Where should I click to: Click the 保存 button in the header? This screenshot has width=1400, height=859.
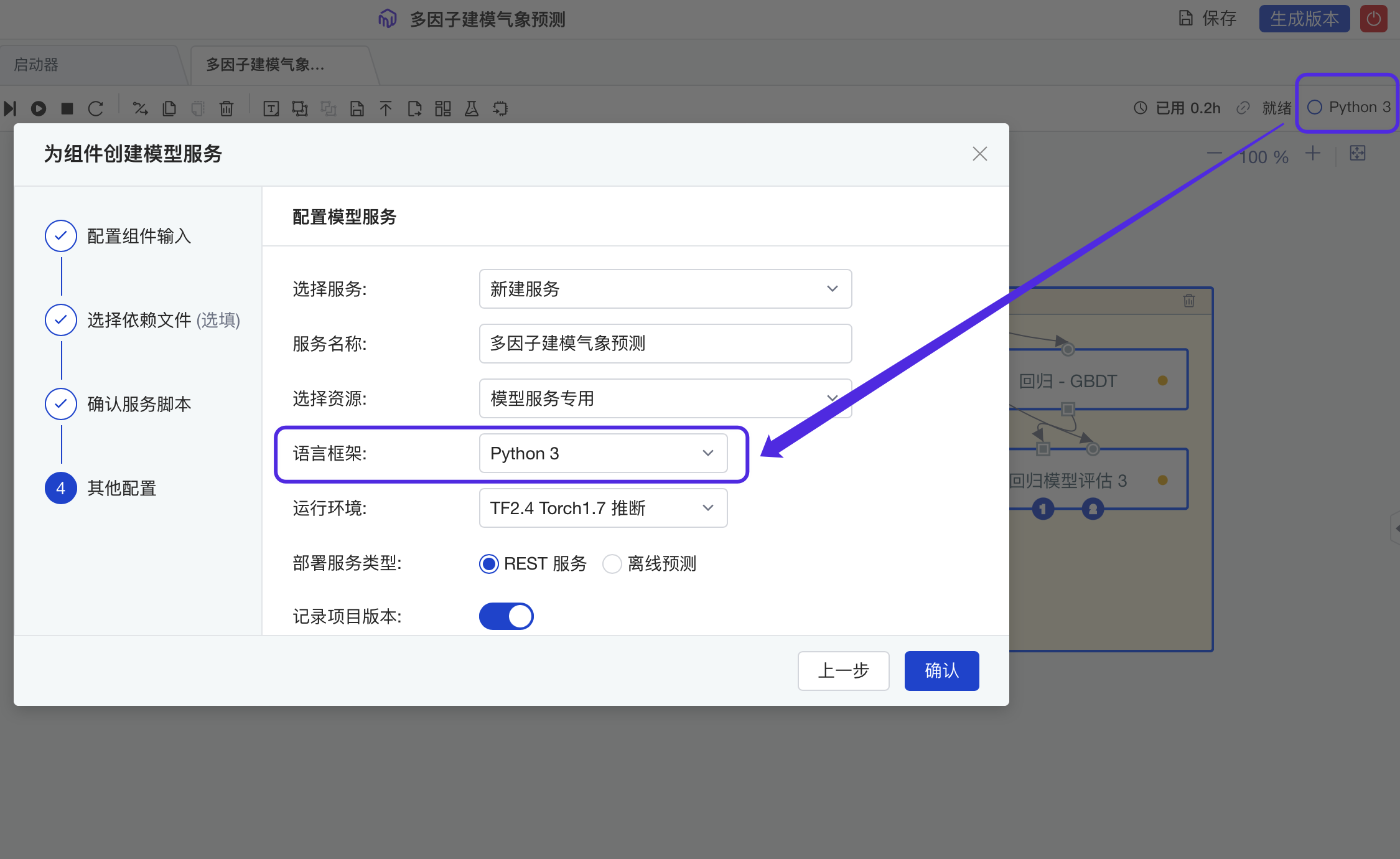pyautogui.click(x=1208, y=19)
